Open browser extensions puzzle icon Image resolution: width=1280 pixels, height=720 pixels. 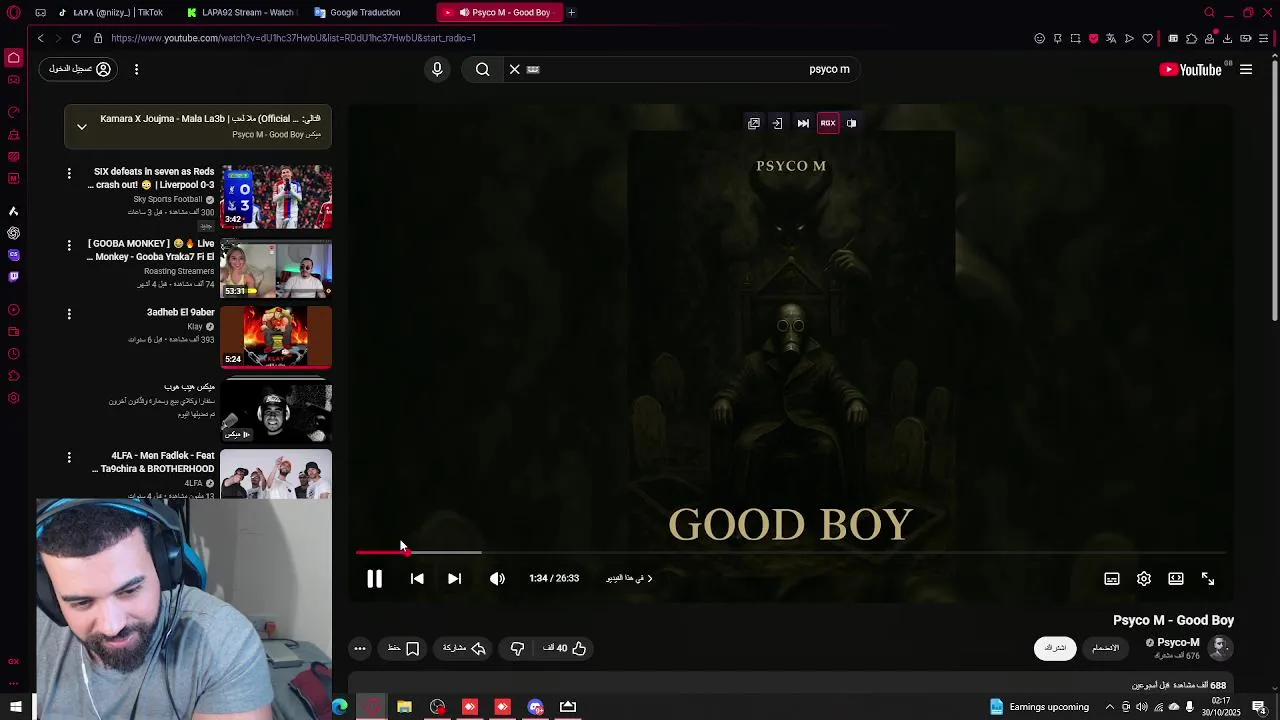[1191, 38]
